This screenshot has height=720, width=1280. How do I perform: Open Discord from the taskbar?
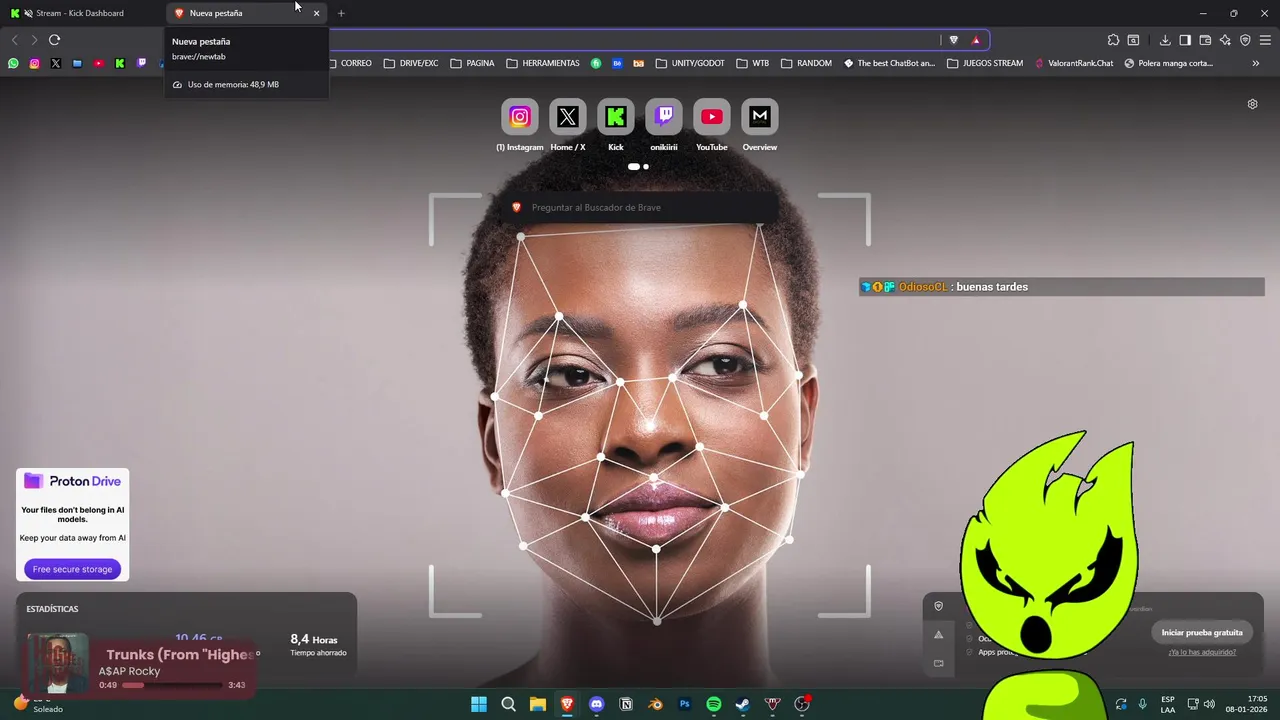tap(597, 704)
